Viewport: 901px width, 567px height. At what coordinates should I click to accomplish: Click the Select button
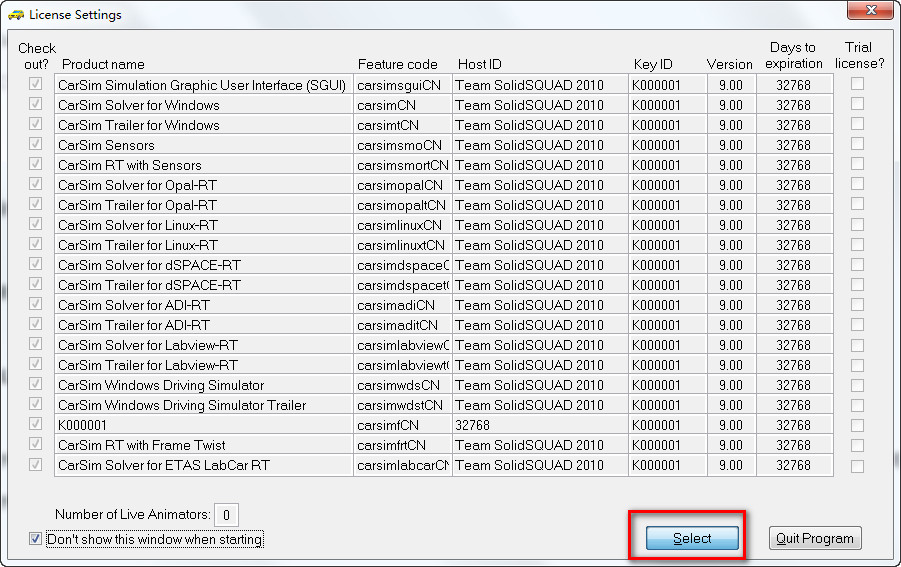tap(692, 538)
